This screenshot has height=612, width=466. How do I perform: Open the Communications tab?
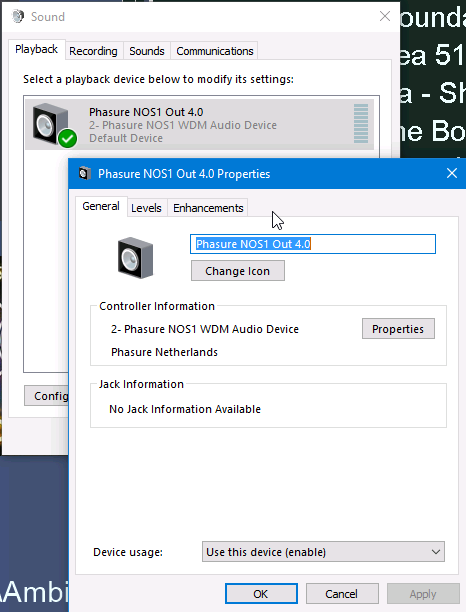tap(215, 51)
